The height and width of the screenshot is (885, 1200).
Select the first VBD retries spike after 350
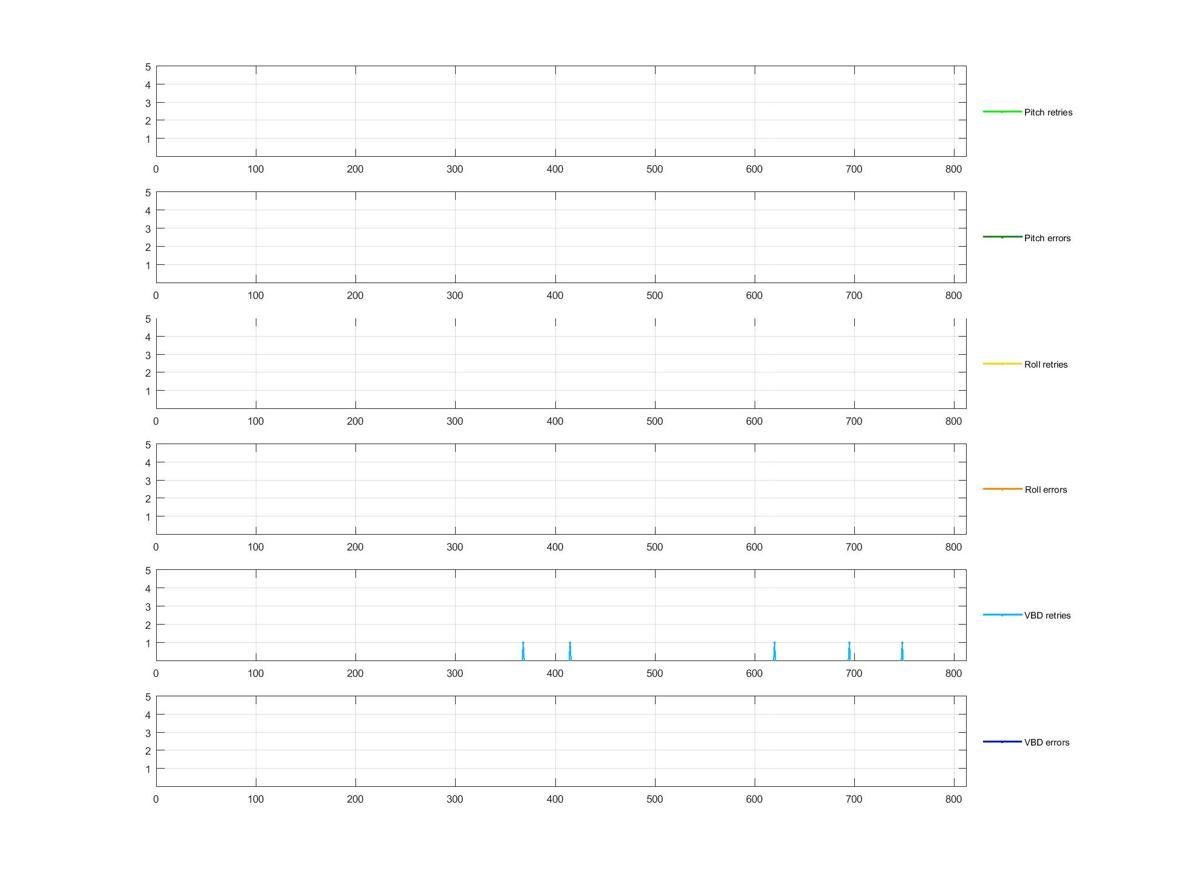click(523, 651)
